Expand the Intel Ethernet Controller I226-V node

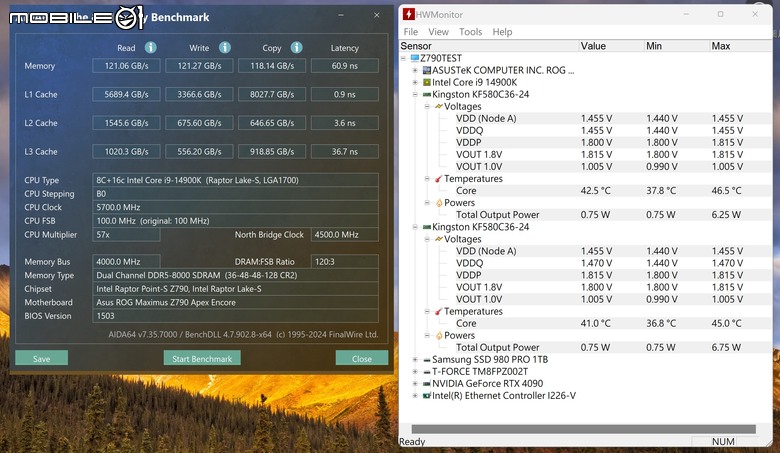[x=415, y=396]
